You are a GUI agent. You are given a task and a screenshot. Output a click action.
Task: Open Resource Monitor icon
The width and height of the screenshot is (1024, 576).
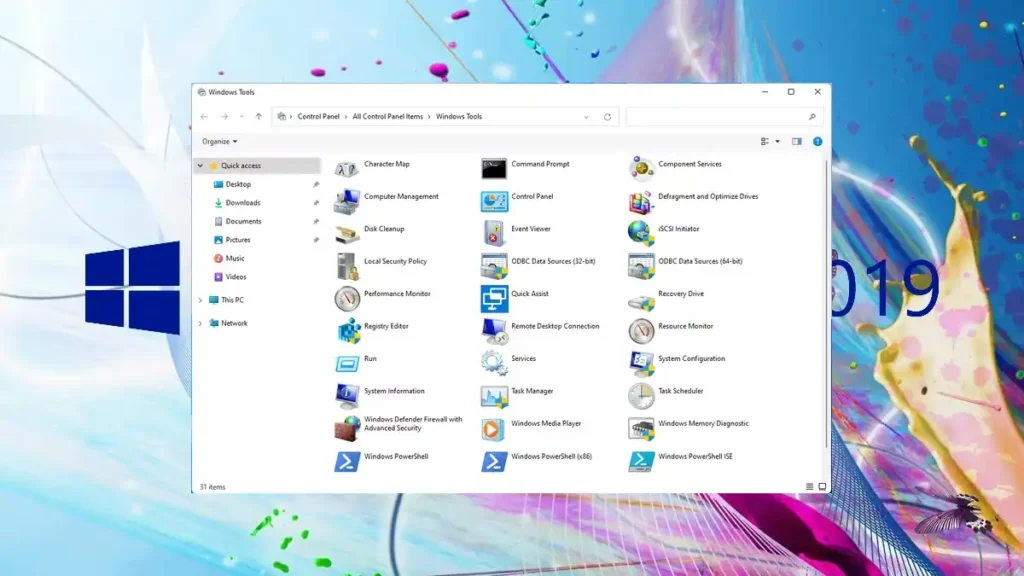click(x=641, y=331)
